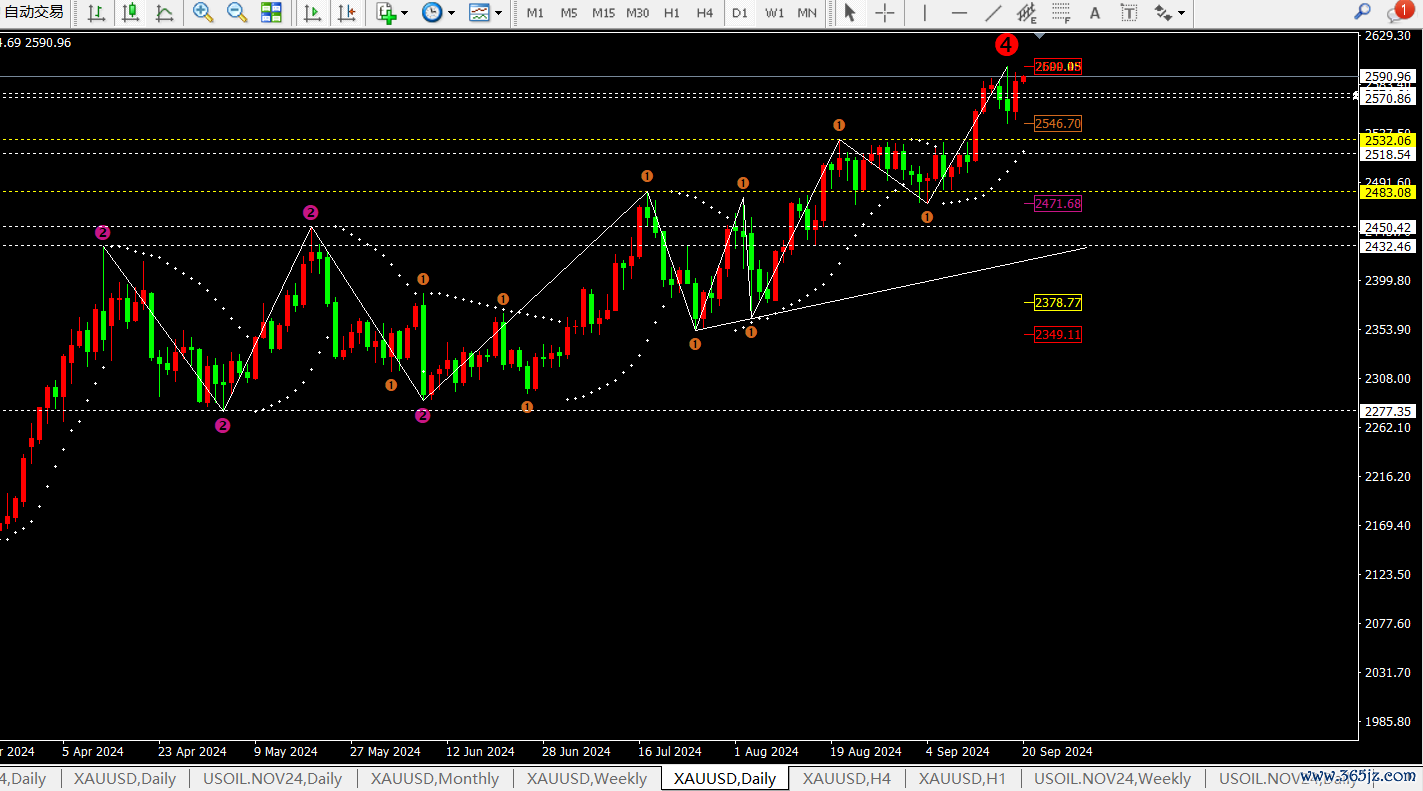Switch to the USOIL.NOV24,Weekly tab
Viewport: 1423px width, 791px height.
pos(1112,778)
